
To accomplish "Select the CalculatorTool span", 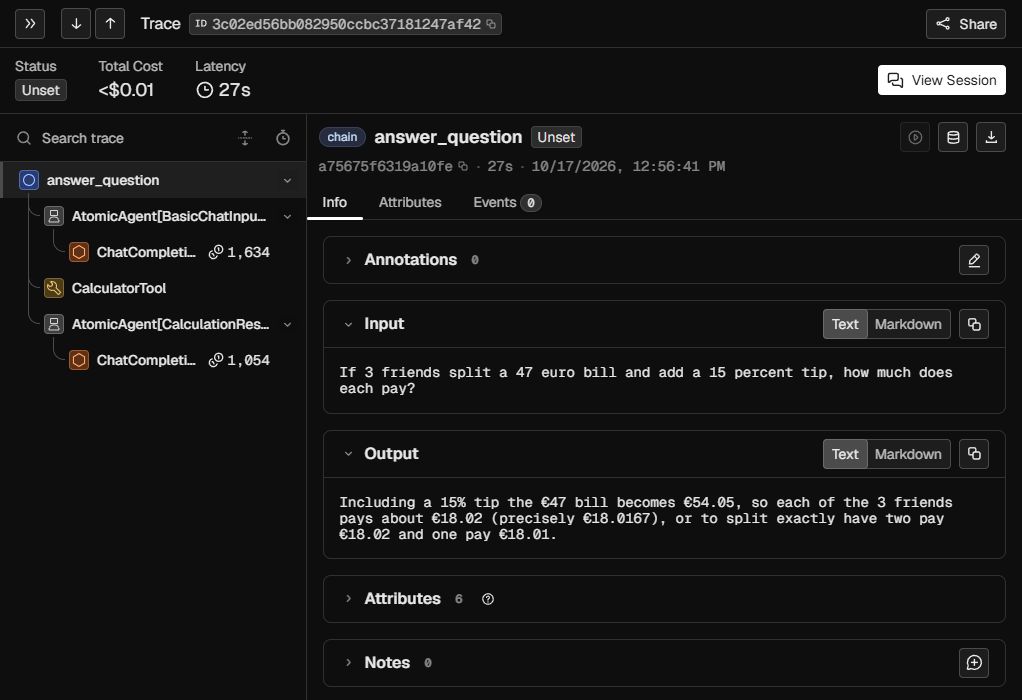I will 153,288.
